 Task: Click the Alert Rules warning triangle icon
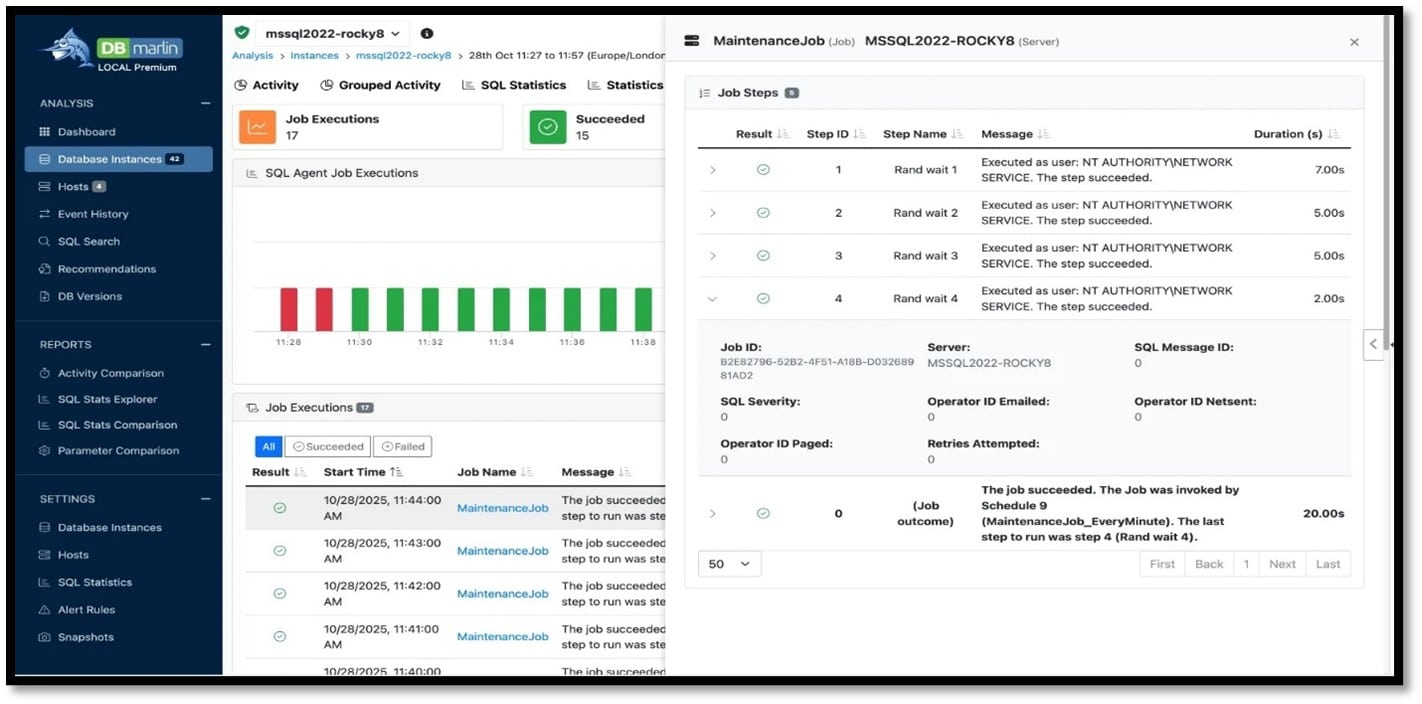(x=44, y=610)
